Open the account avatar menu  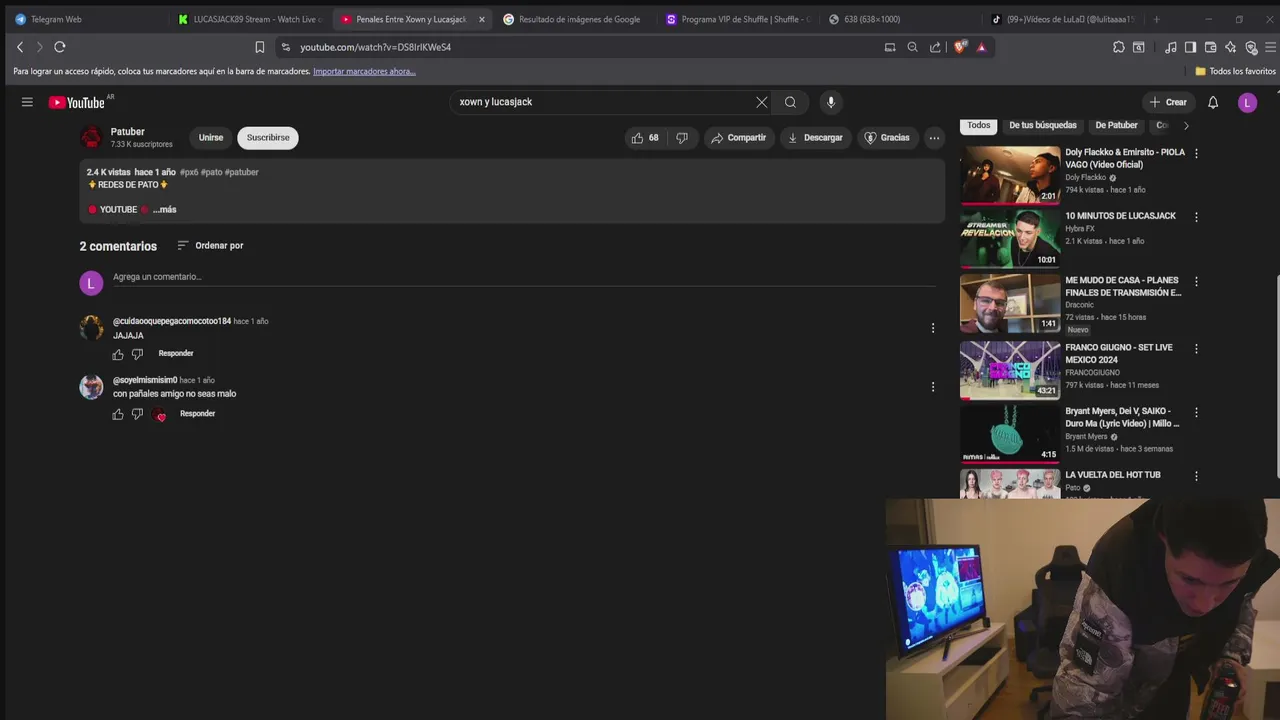pos(1247,102)
